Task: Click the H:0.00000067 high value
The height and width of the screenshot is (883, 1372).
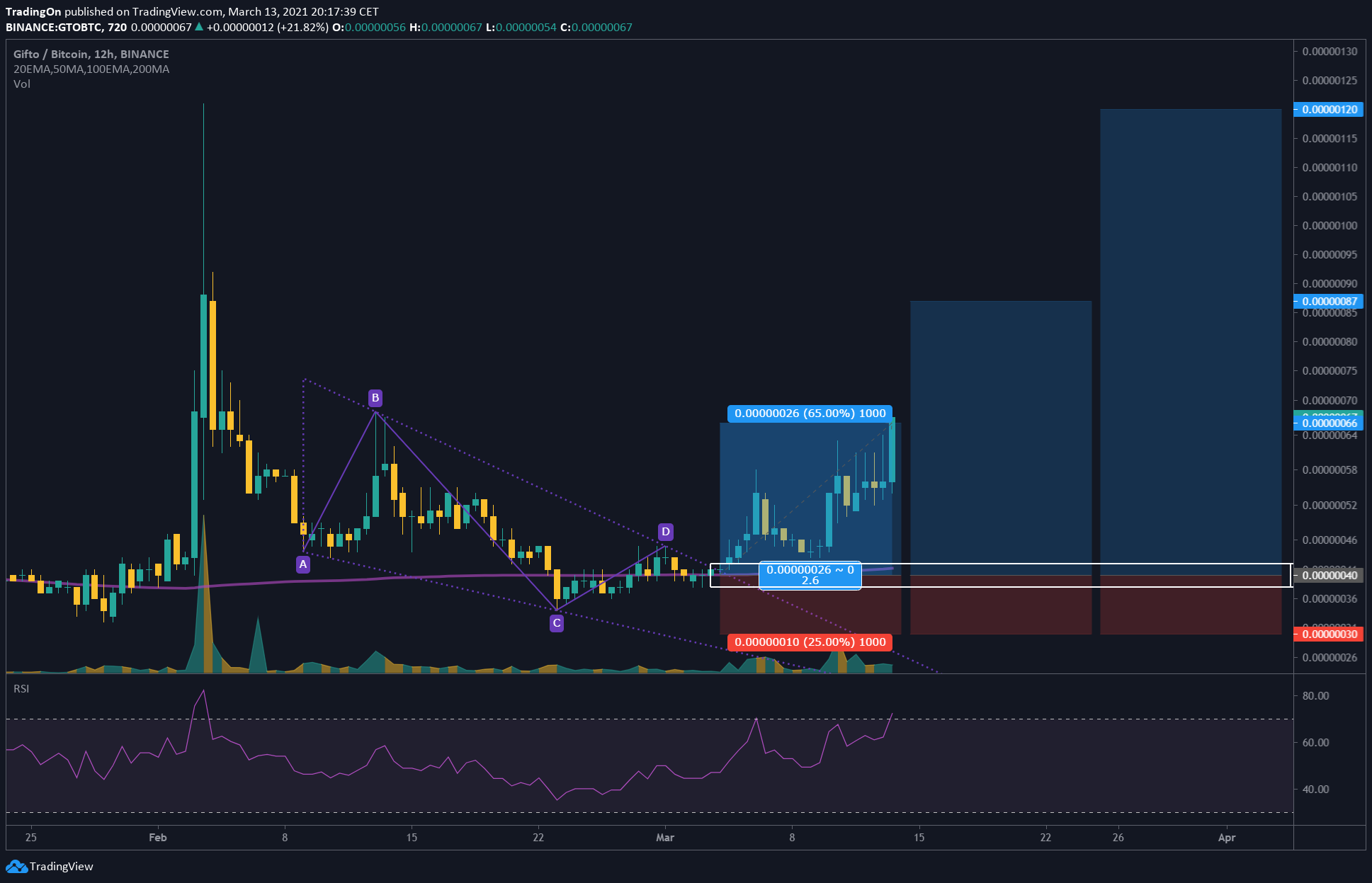Action: tap(446, 27)
